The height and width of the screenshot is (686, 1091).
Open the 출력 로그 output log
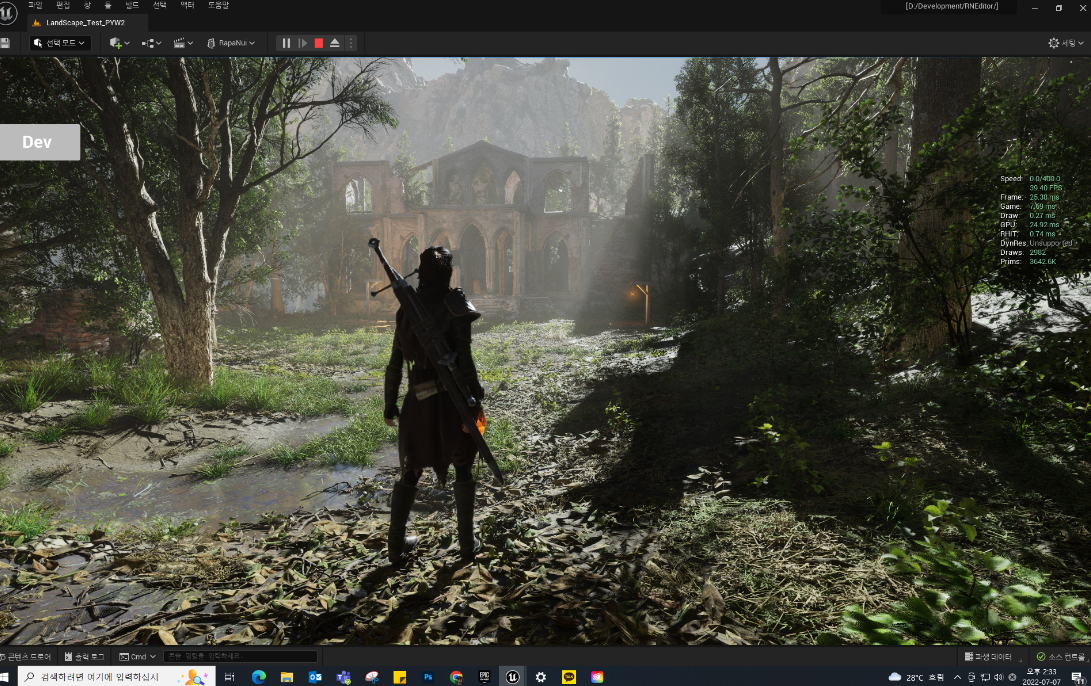[84, 657]
